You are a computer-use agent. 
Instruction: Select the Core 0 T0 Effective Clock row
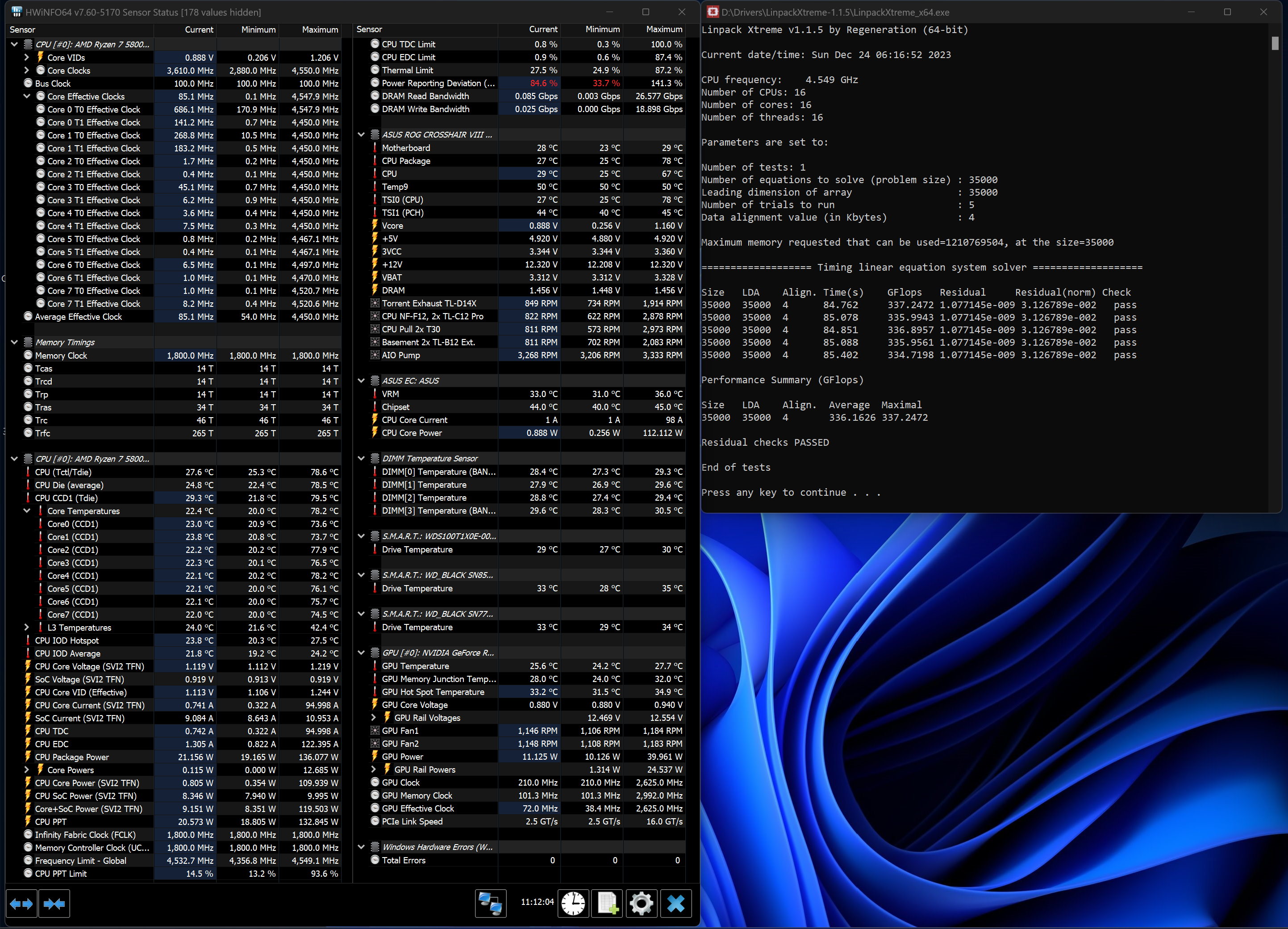tap(173, 109)
